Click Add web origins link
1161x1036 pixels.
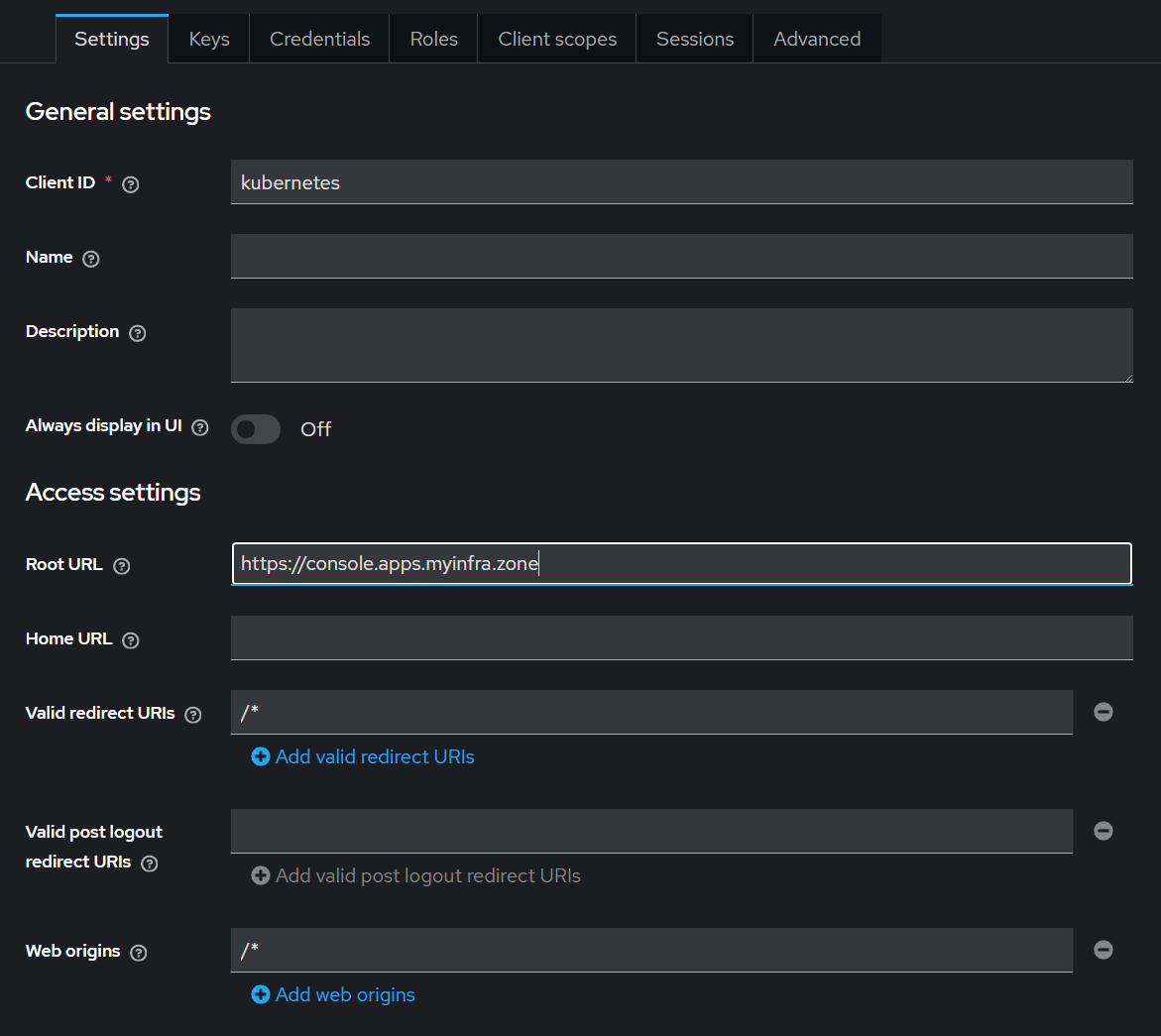(333, 994)
